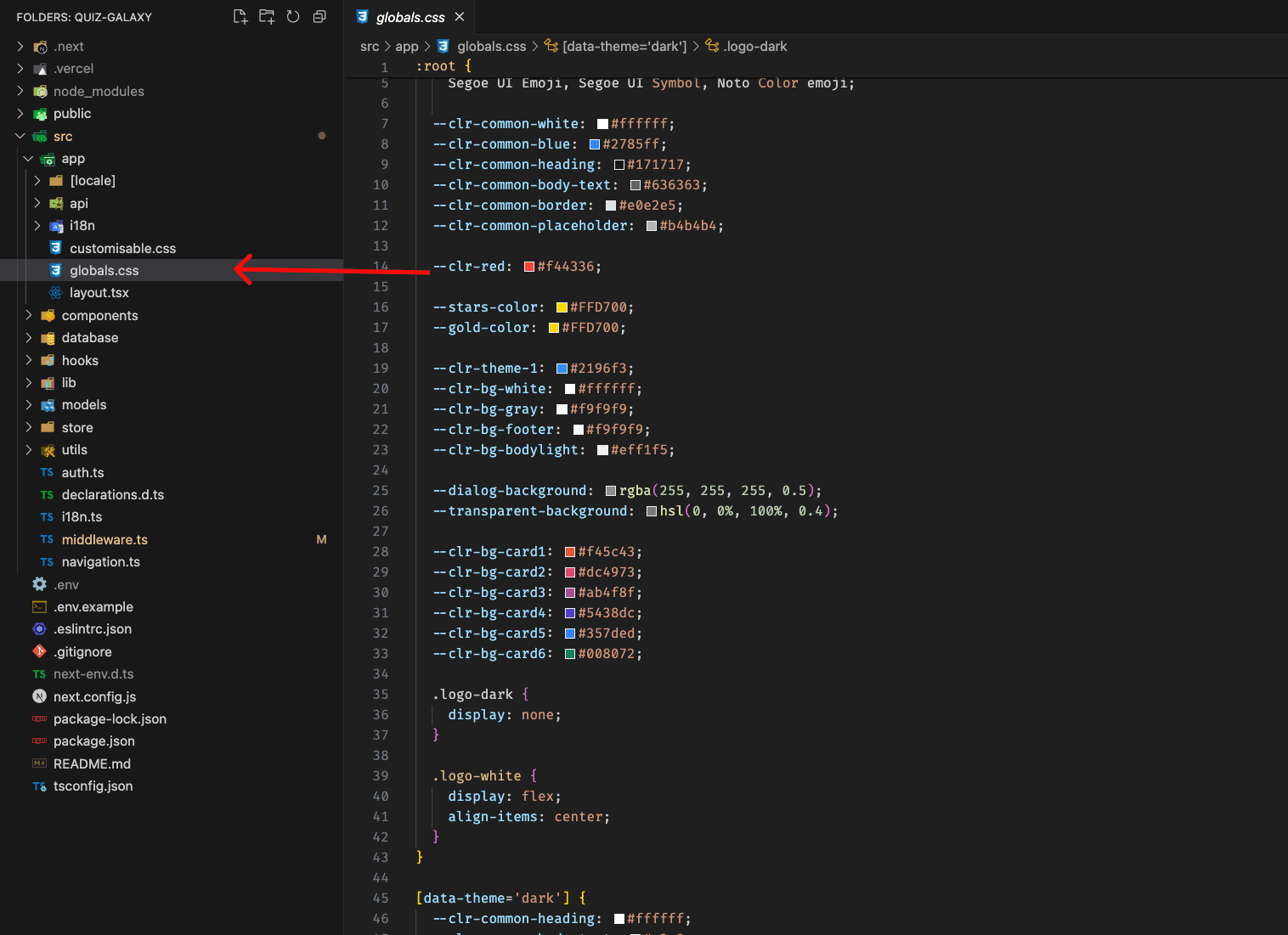Viewport: 1288px width, 935px height.
Task: Click the 'align-items: center;' line
Action: click(529, 817)
